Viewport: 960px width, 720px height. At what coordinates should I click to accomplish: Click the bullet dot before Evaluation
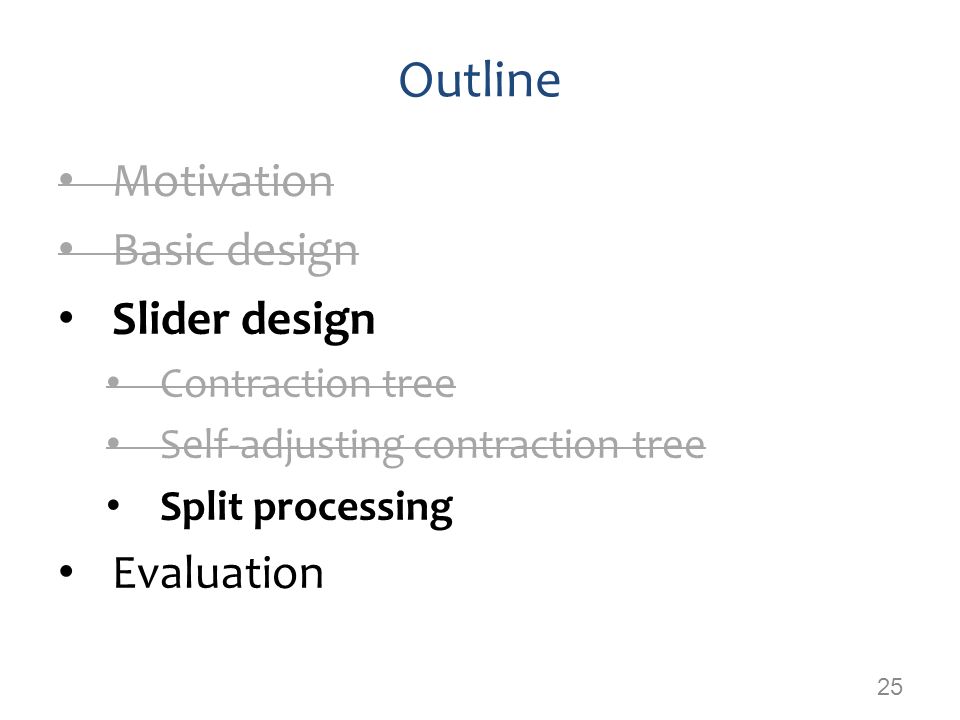tap(66, 571)
